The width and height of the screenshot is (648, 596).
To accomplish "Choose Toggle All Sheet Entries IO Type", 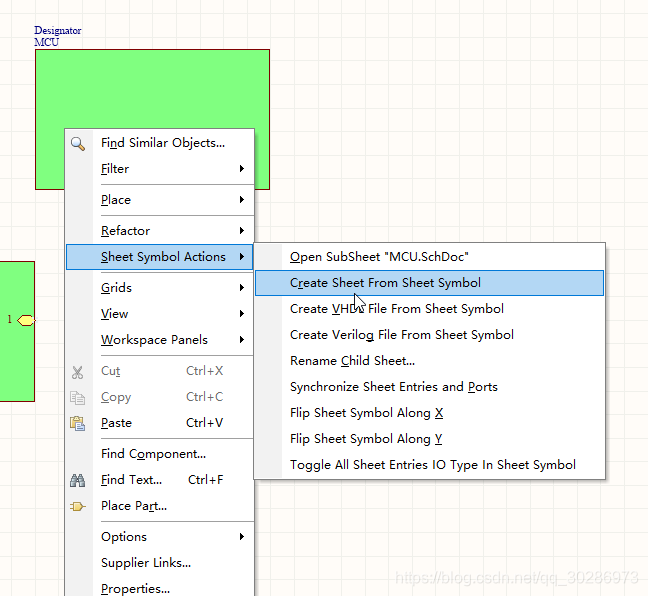I will [429, 465].
